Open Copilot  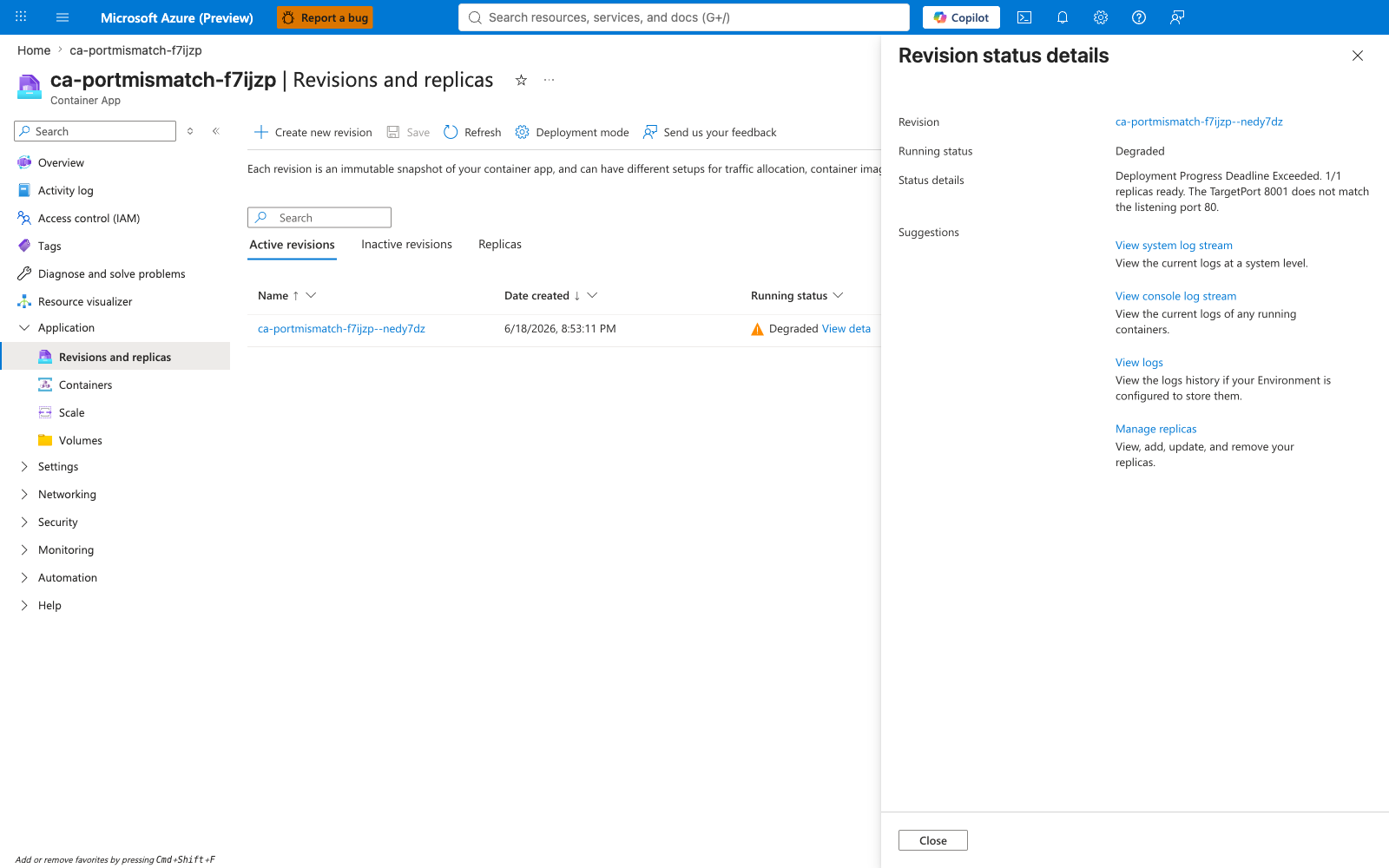pyautogui.click(x=961, y=17)
